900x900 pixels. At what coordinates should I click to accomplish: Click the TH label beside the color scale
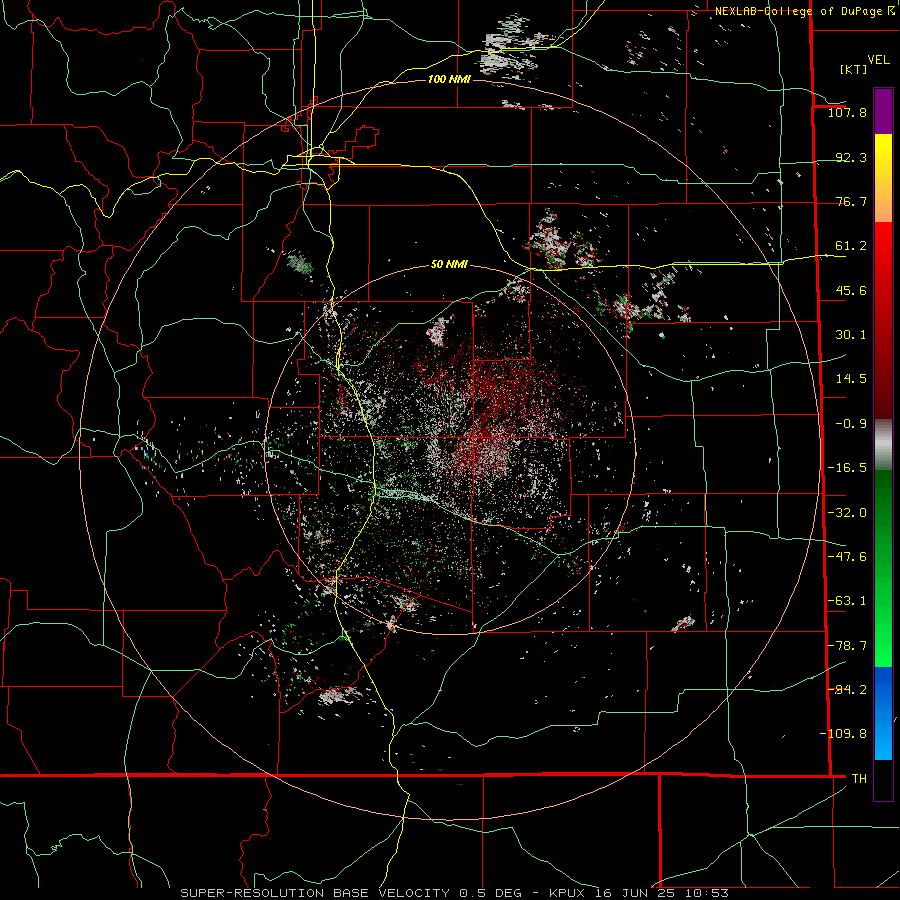tap(859, 778)
